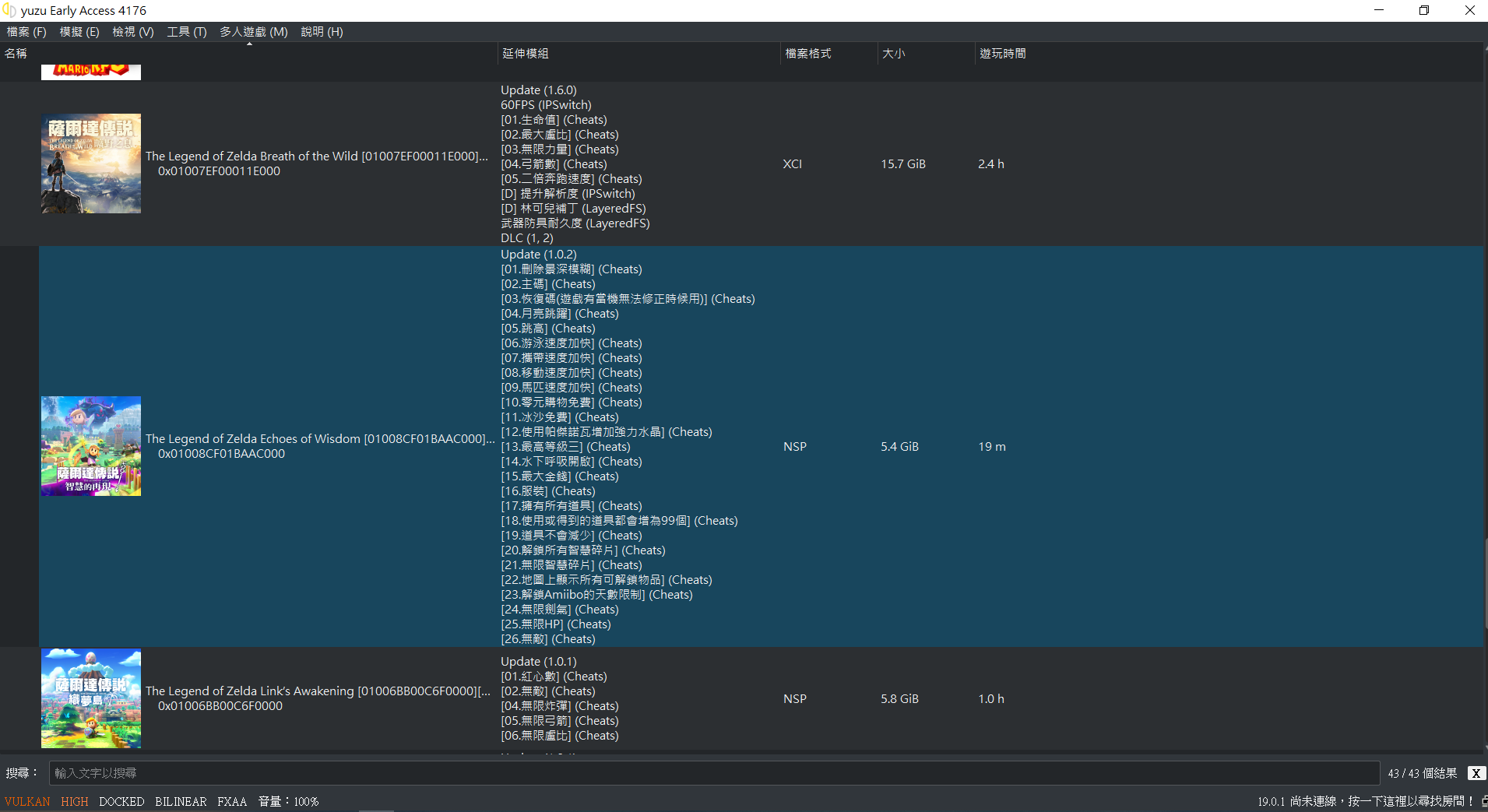Click NSP format for Link's Awakening
Screen dimensions: 1488x812
point(795,699)
